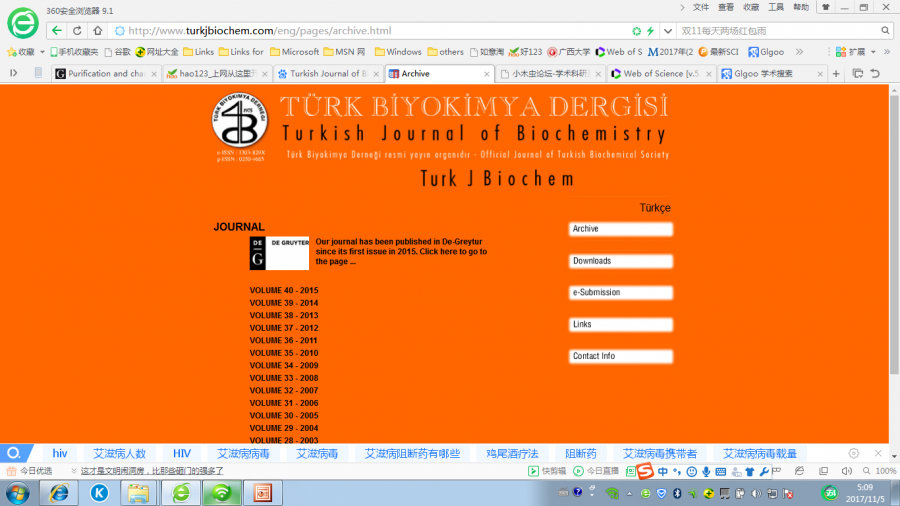This screenshot has width=900, height=506.
Task: Click the De Gruyter logo image
Action: coord(280,253)
